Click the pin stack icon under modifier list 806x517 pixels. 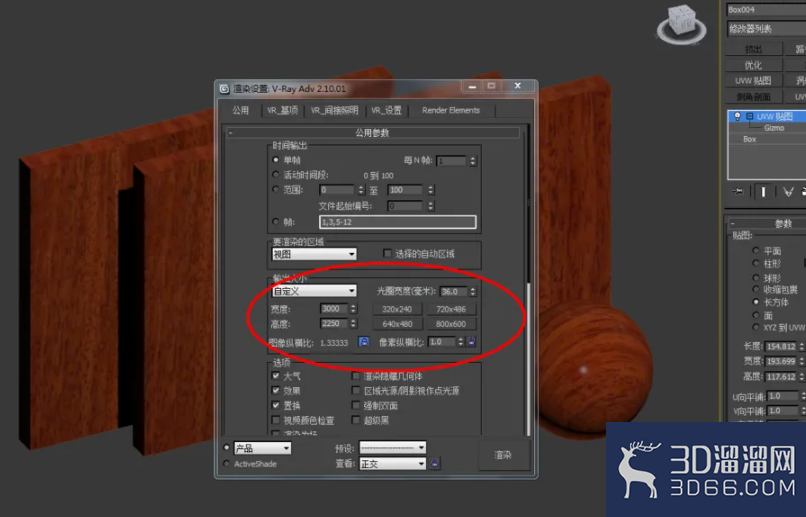click(x=738, y=192)
